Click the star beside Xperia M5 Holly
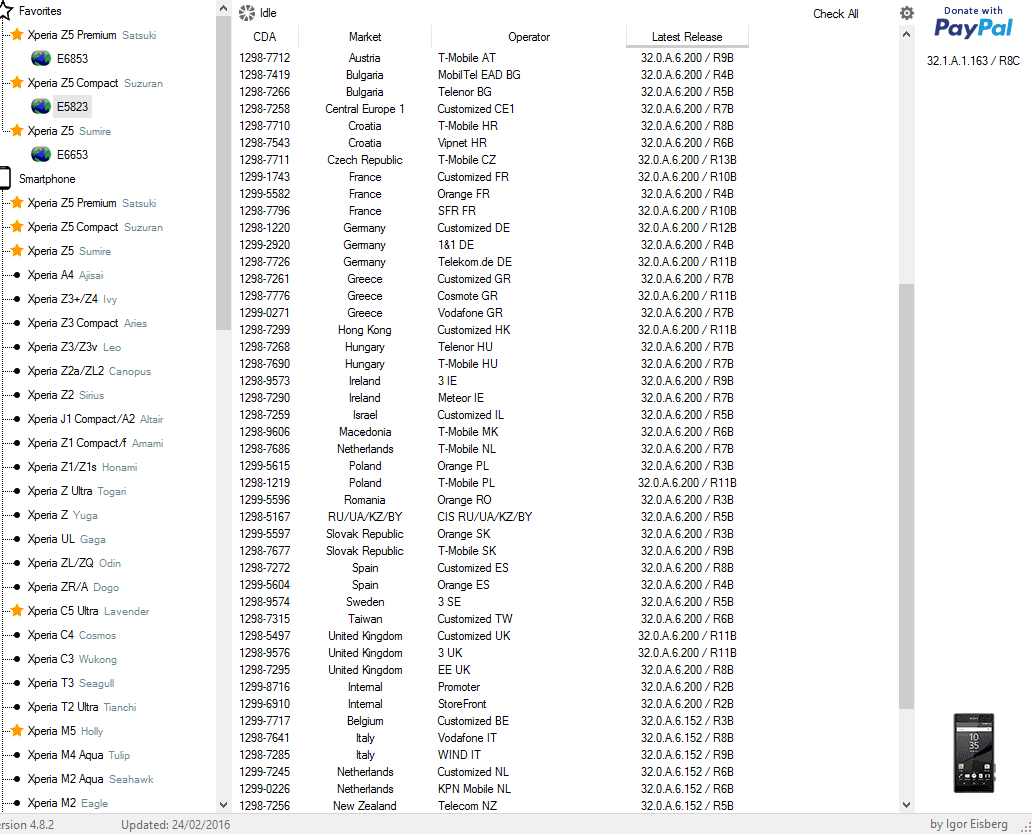Viewport: 1032px width, 835px height. coord(17,731)
